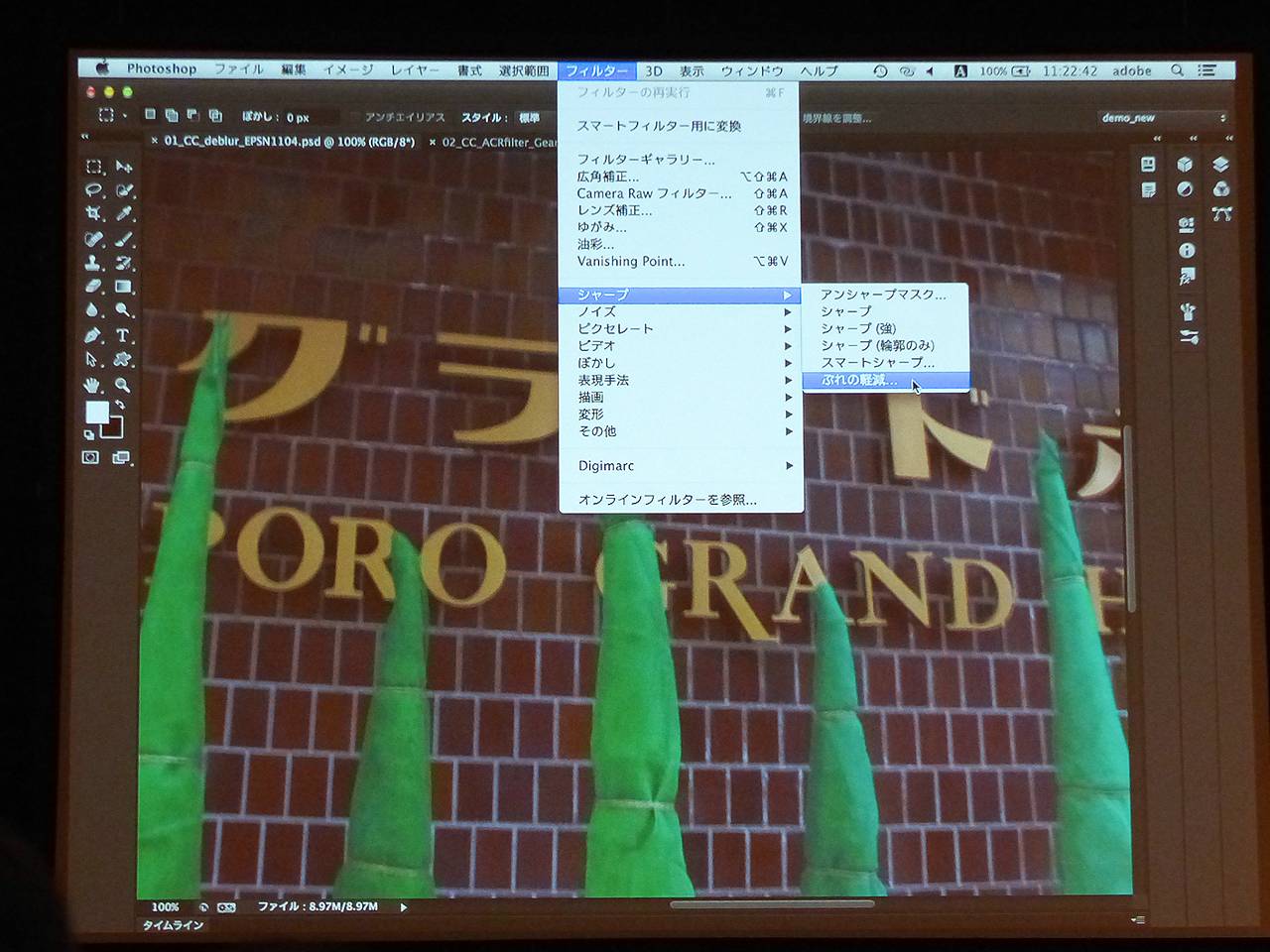Viewport: 1270px width, 952px height.
Task: Expand the Digimarc submenu
Action: click(x=680, y=465)
